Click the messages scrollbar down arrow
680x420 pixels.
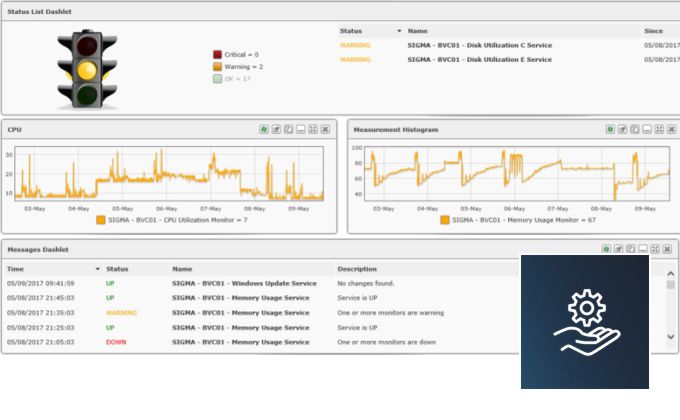[x=670, y=337]
